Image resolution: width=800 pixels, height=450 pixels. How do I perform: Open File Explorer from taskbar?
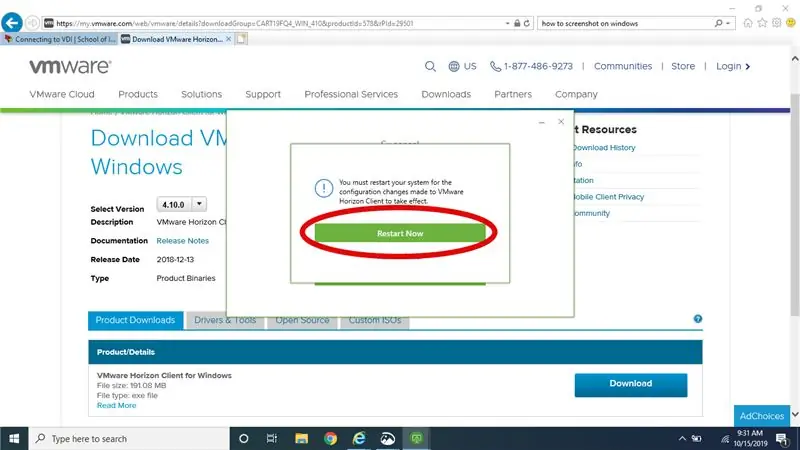(302, 439)
